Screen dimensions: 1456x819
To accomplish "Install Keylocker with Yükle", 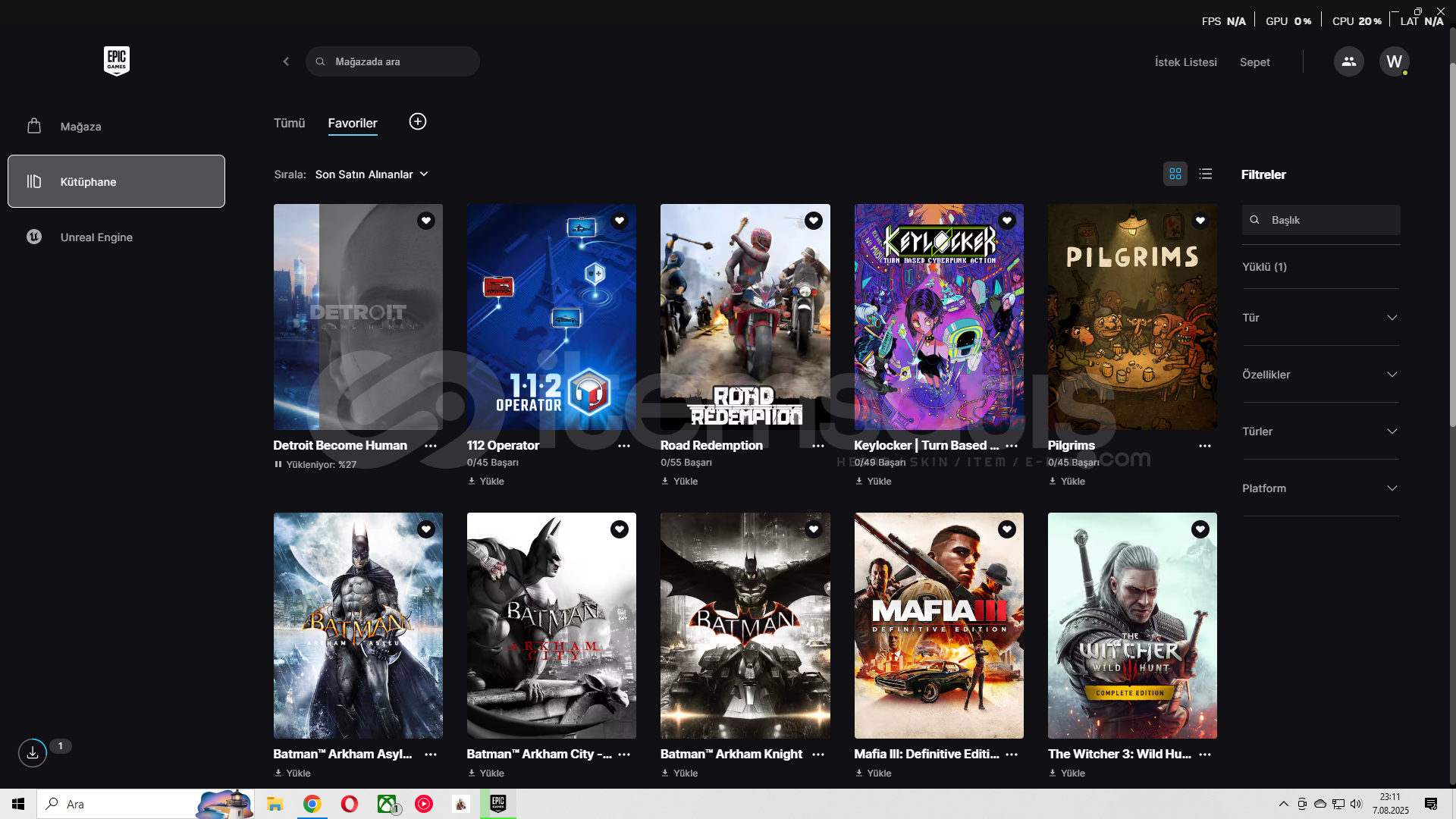I will (x=874, y=482).
